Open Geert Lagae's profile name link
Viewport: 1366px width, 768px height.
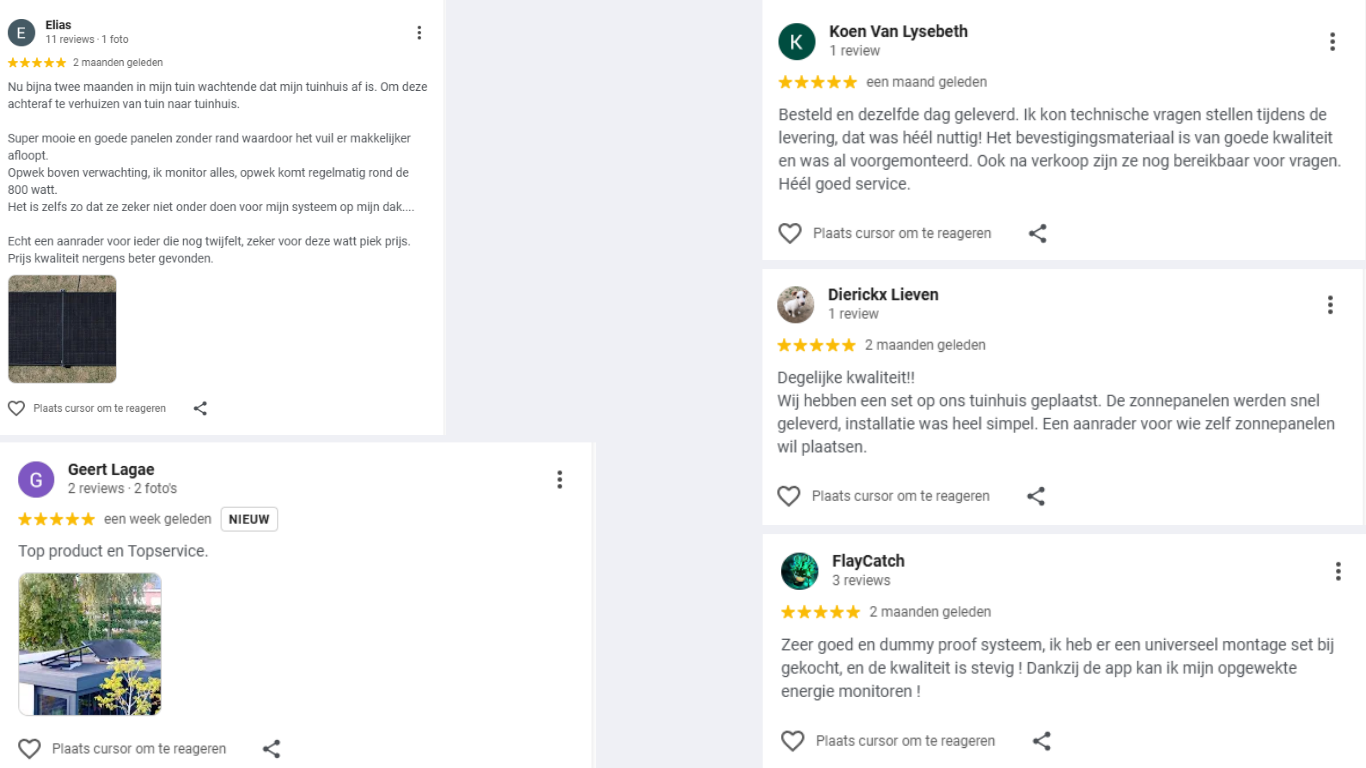point(111,470)
